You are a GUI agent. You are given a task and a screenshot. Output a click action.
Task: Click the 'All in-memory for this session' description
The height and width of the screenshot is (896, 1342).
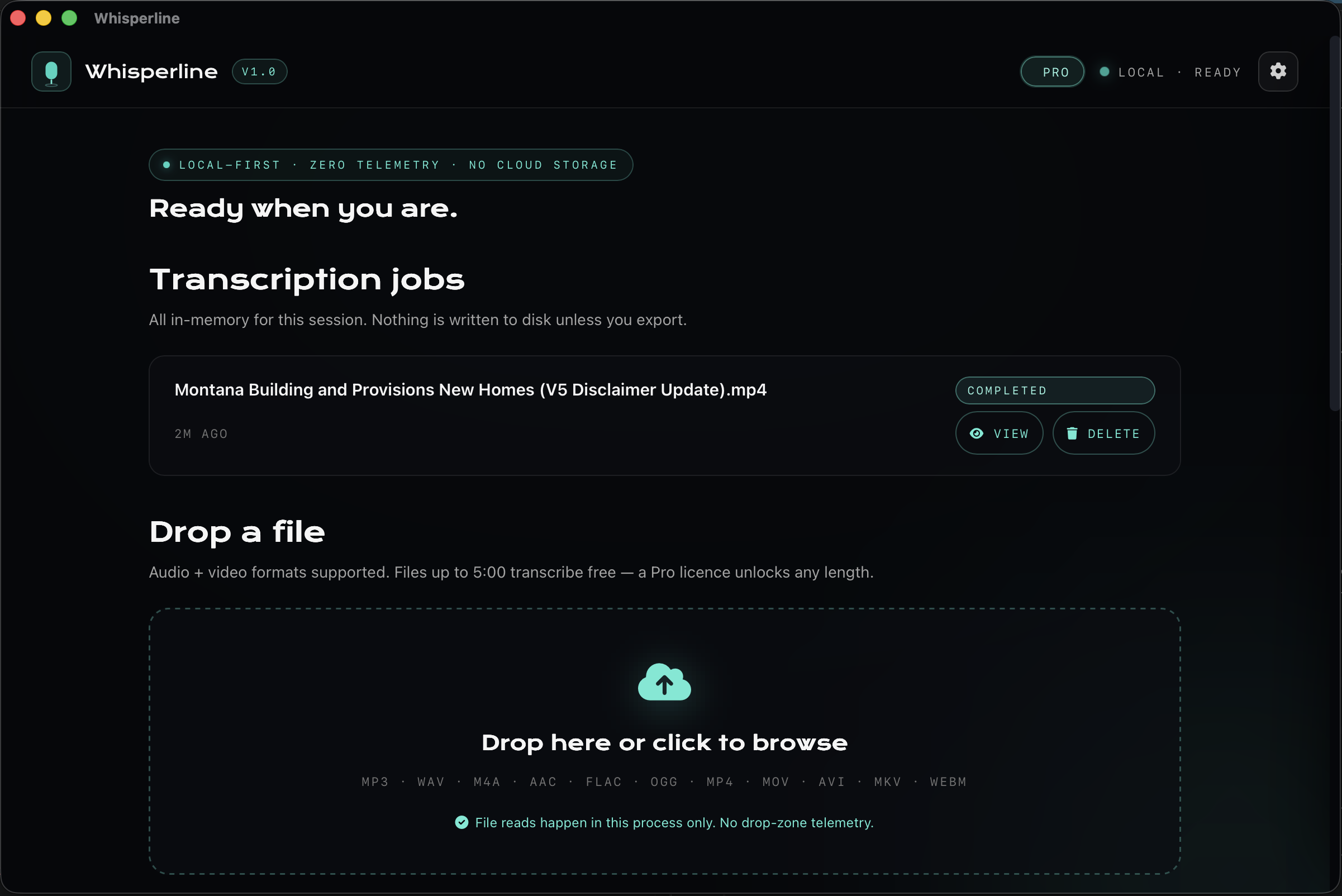[418, 320]
